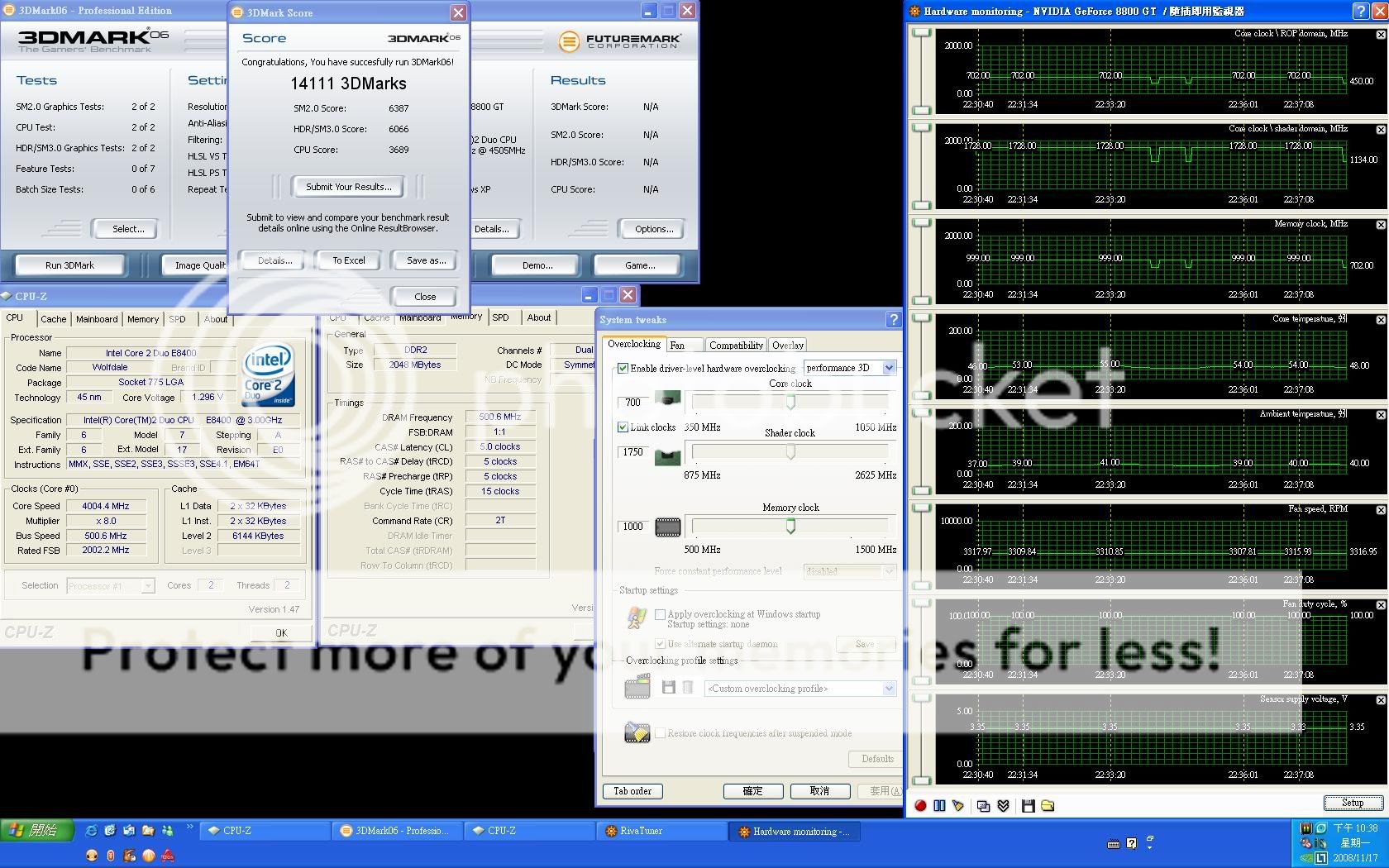Click the double down-arrow icon in monitoring toolbar

[x=1003, y=805]
